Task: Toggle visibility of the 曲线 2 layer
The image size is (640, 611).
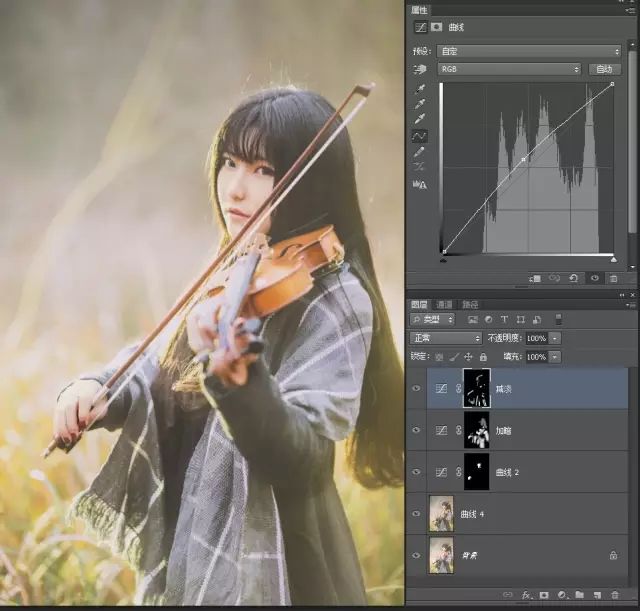Action: [417, 471]
